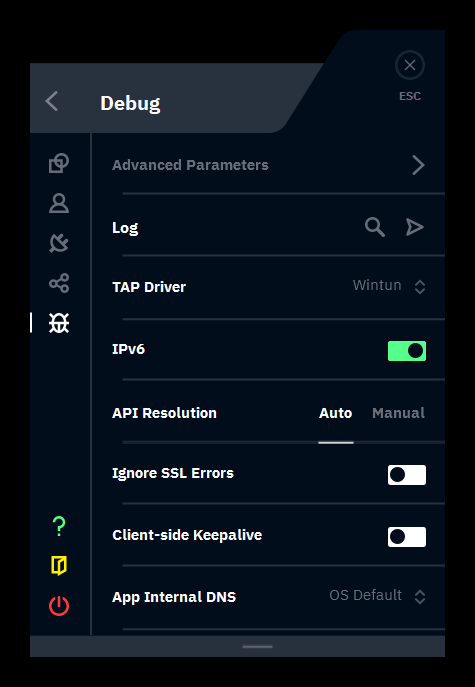Select the Debug bug icon in sidebar
The width and height of the screenshot is (475, 687).
[59, 323]
